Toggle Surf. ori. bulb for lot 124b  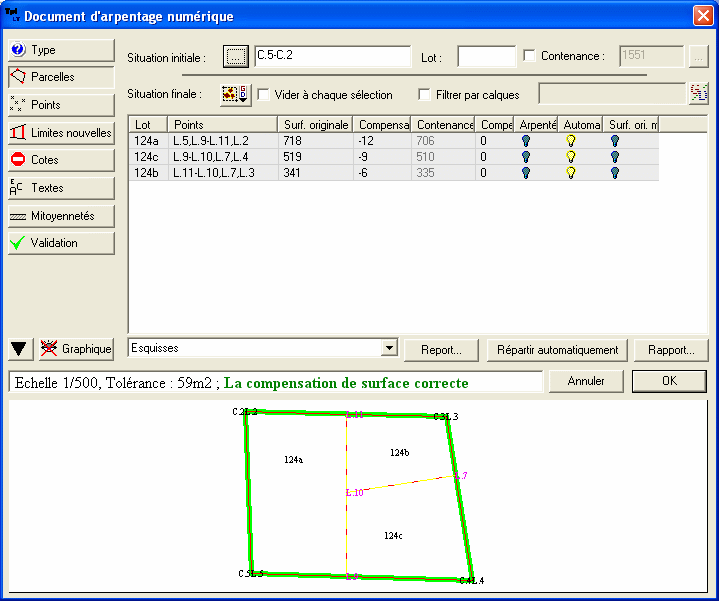click(x=615, y=172)
